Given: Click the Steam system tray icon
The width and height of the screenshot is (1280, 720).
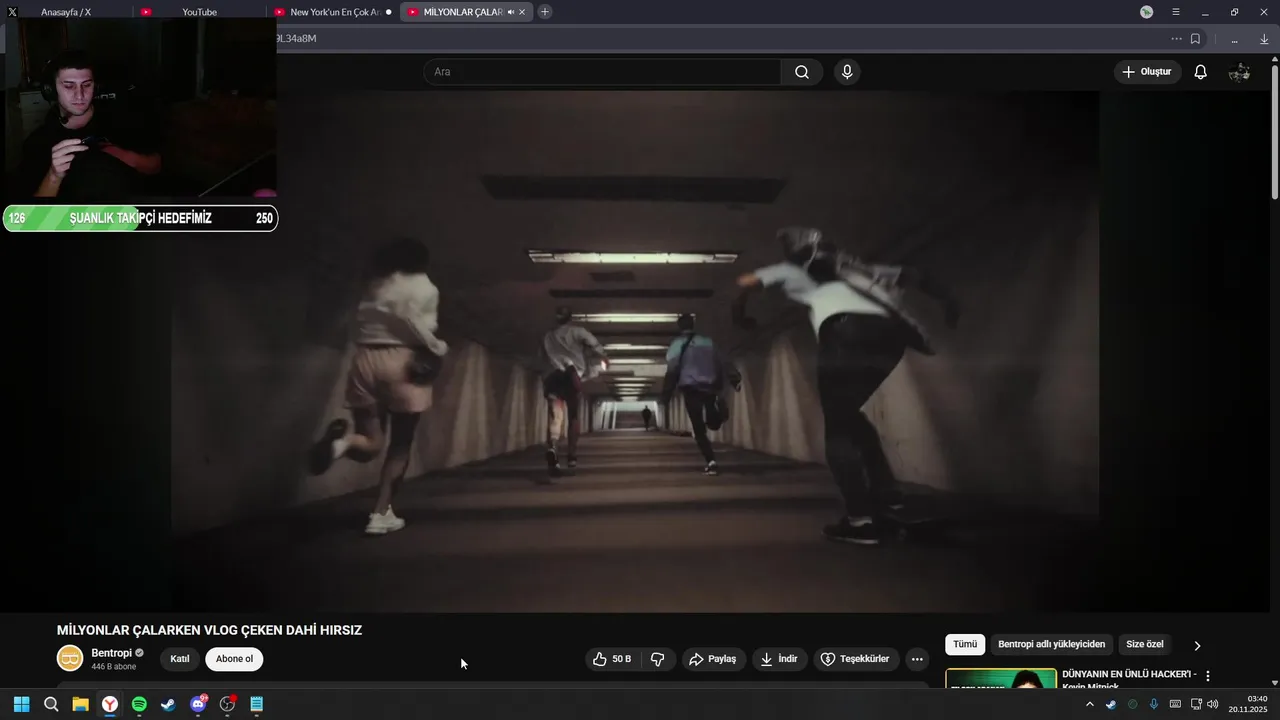Looking at the screenshot, I should click(x=1111, y=704).
